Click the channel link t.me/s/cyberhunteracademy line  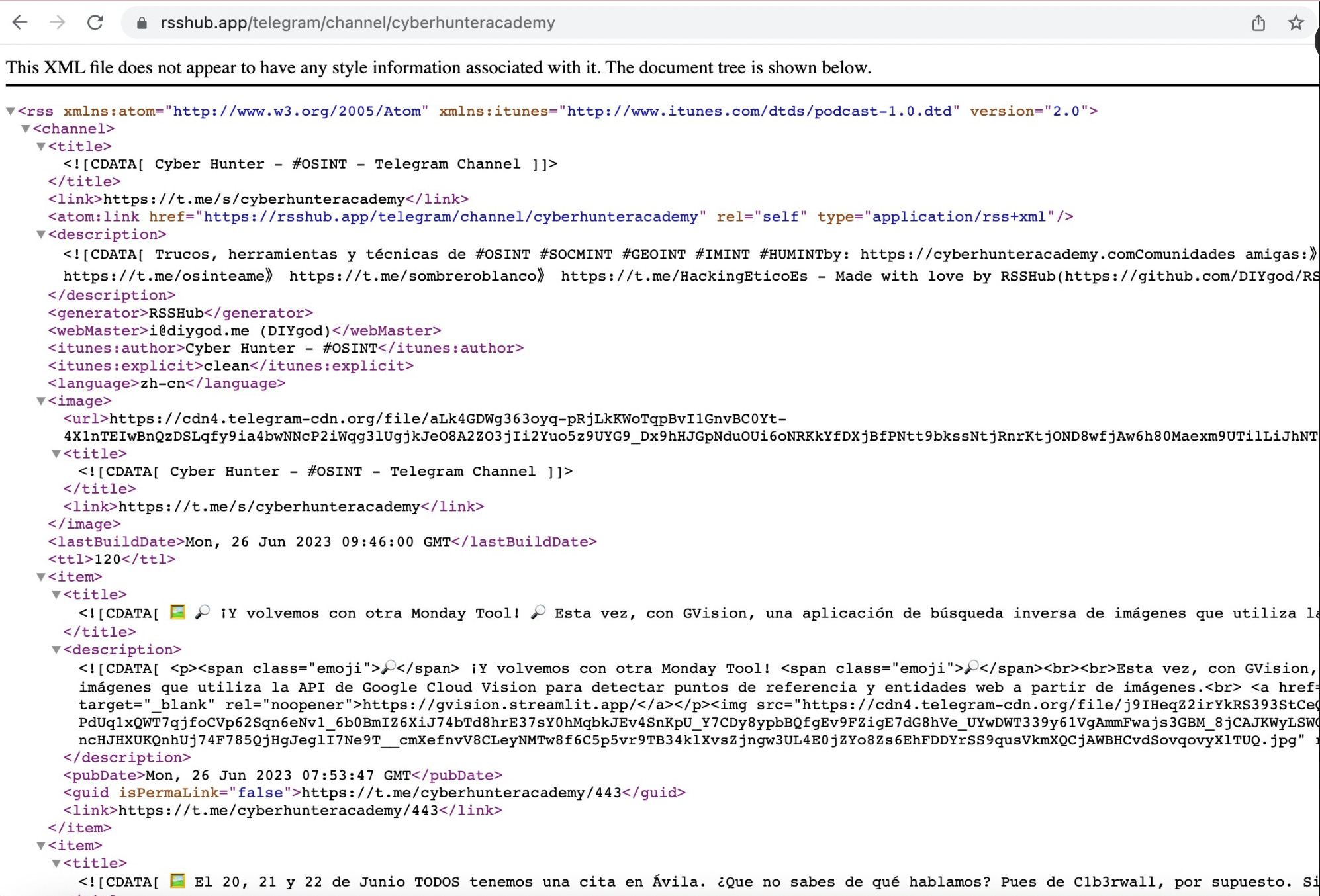pyautogui.click(x=258, y=199)
